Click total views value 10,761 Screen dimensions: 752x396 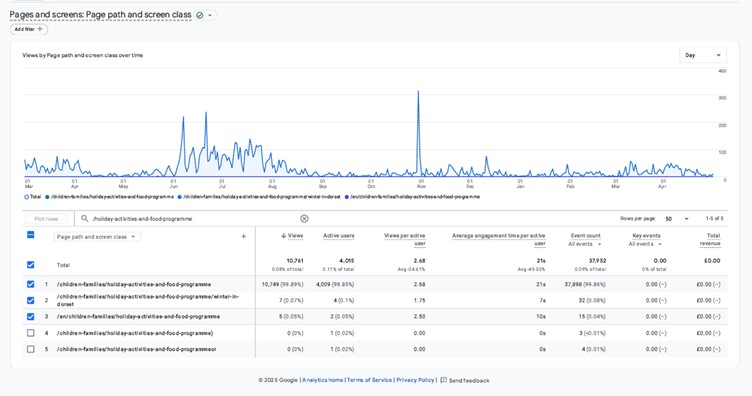(295, 261)
